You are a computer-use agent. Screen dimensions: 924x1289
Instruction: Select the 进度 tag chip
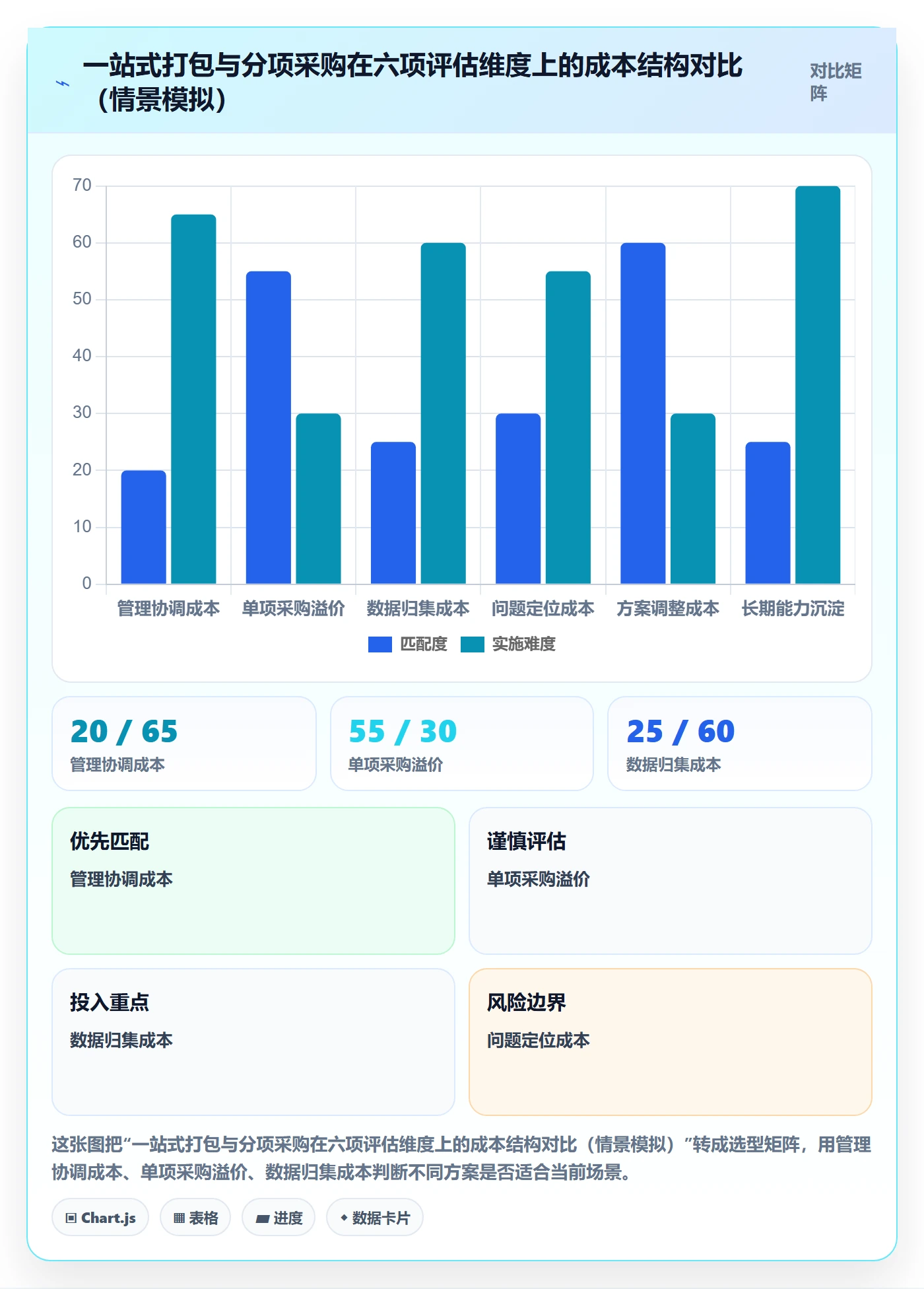pos(279,1218)
